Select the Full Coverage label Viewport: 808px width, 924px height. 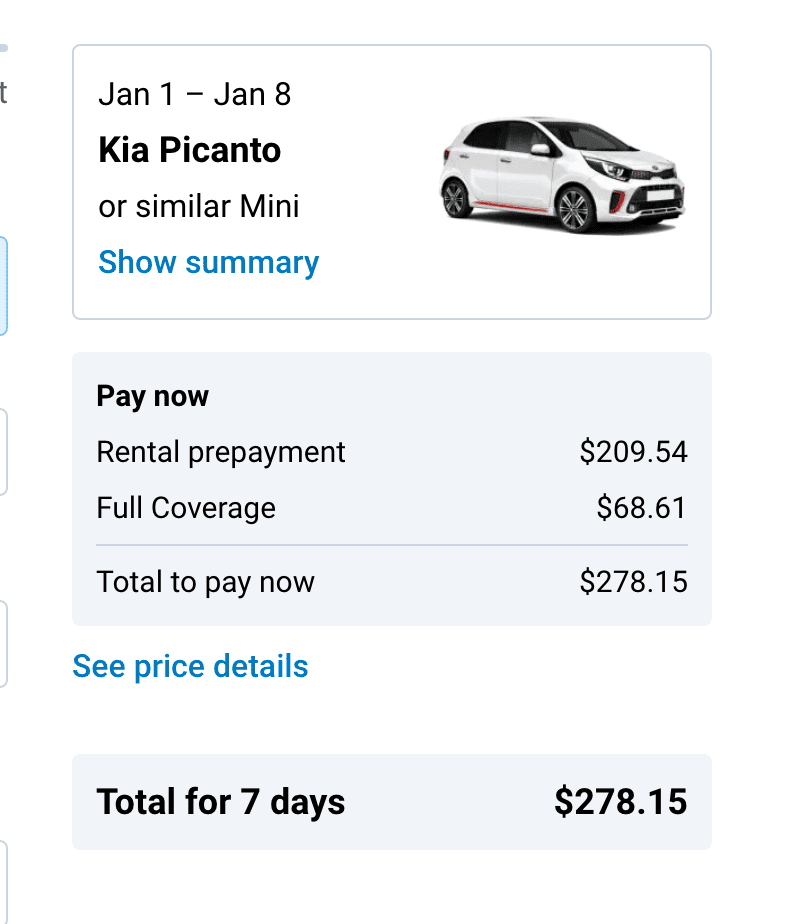coord(186,508)
